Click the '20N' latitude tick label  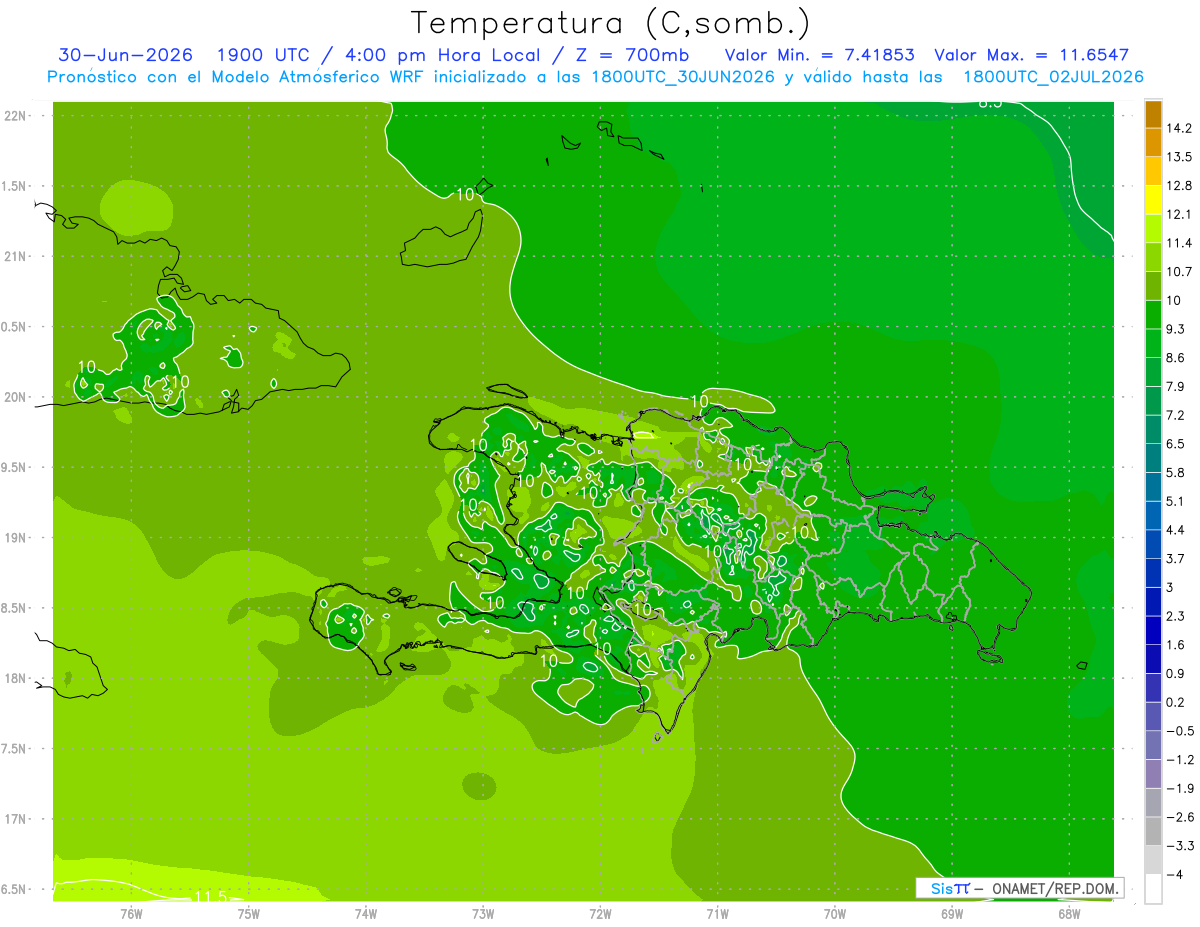[x=17, y=397]
